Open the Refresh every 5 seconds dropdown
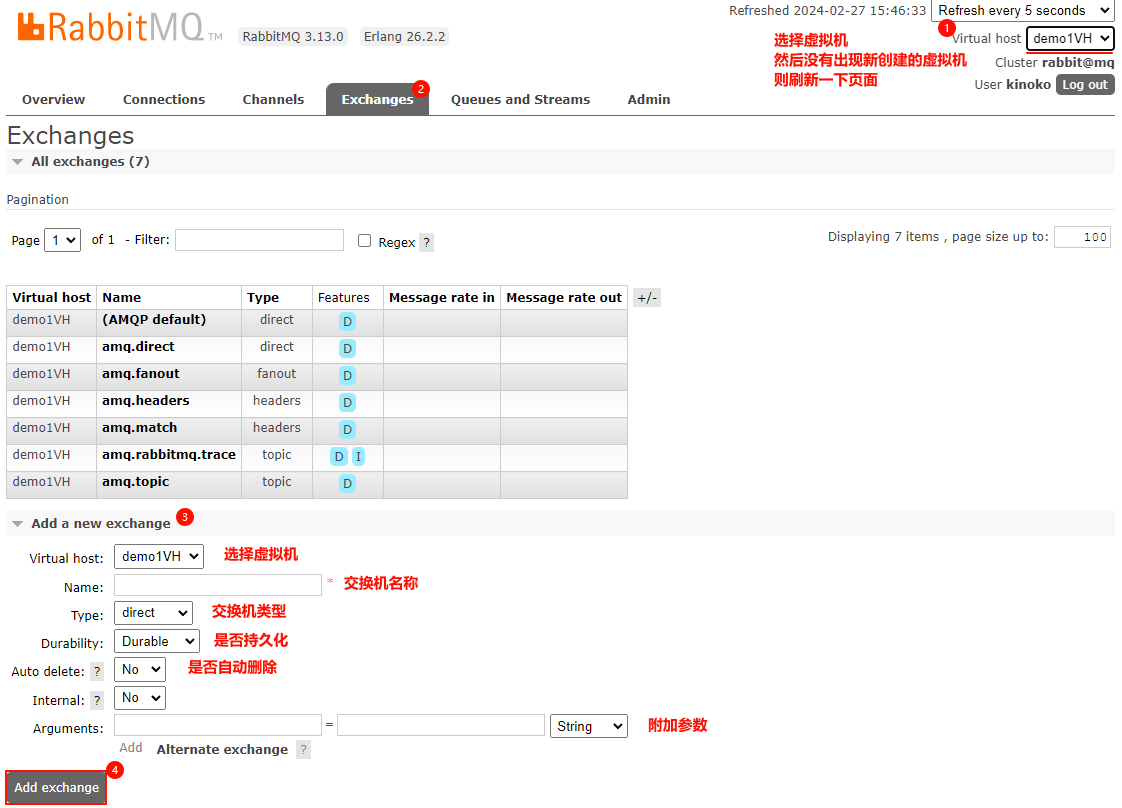 [x=1023, y=11]
